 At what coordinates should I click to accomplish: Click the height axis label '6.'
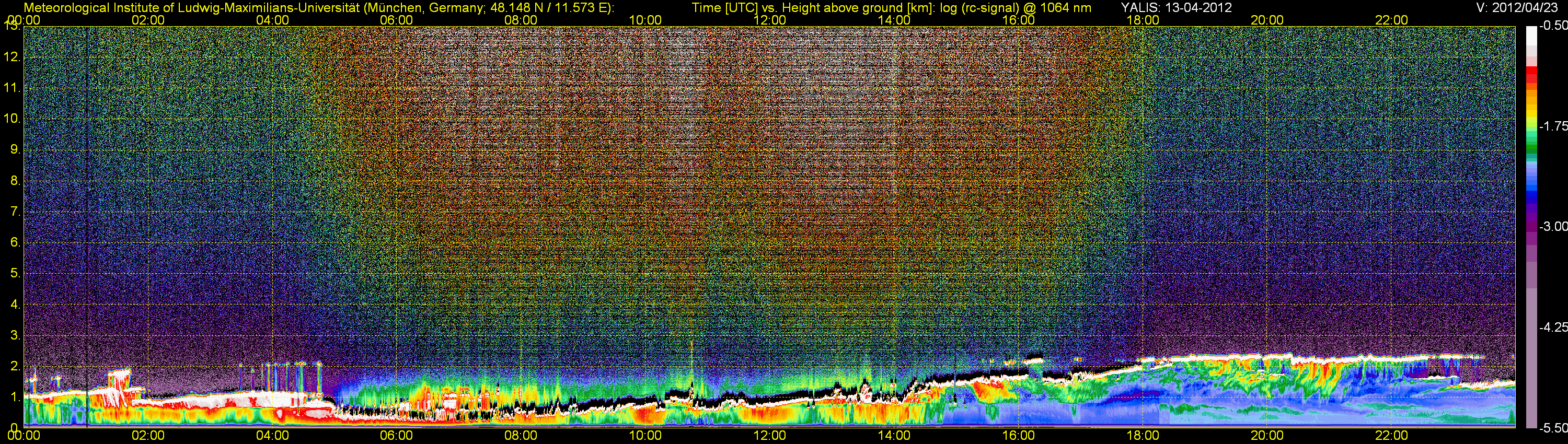pos(15,242)
